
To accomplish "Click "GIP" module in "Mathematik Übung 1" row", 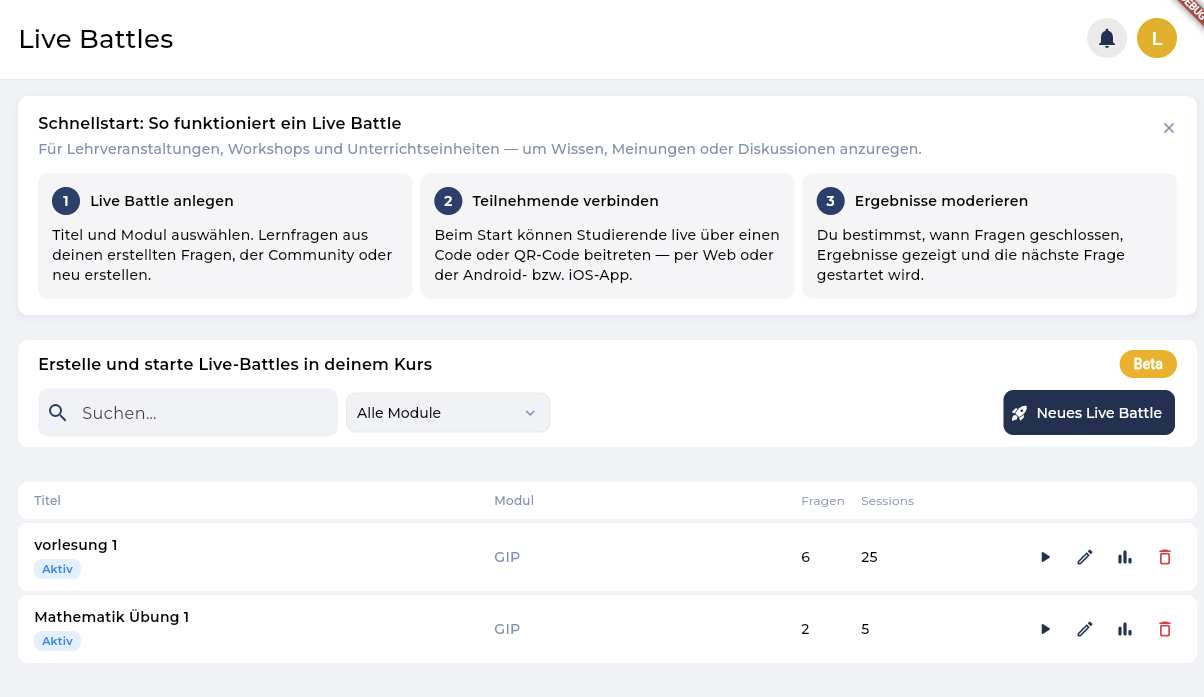I will [507, 629].
